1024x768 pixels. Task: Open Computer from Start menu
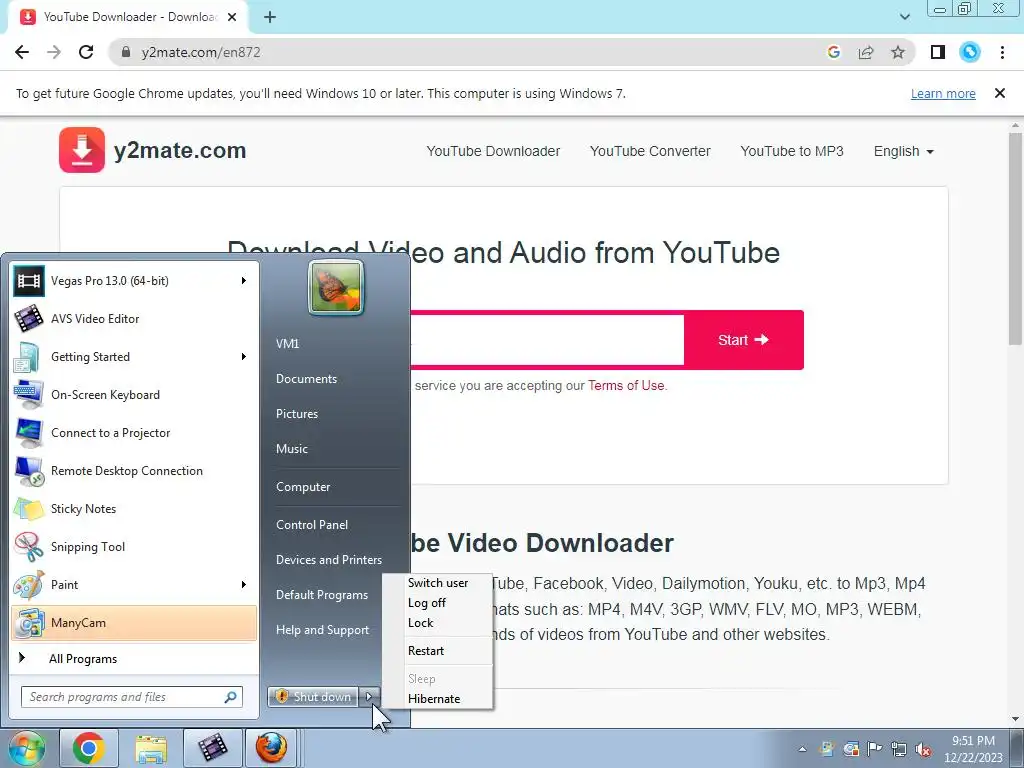(x=303, y=487)
